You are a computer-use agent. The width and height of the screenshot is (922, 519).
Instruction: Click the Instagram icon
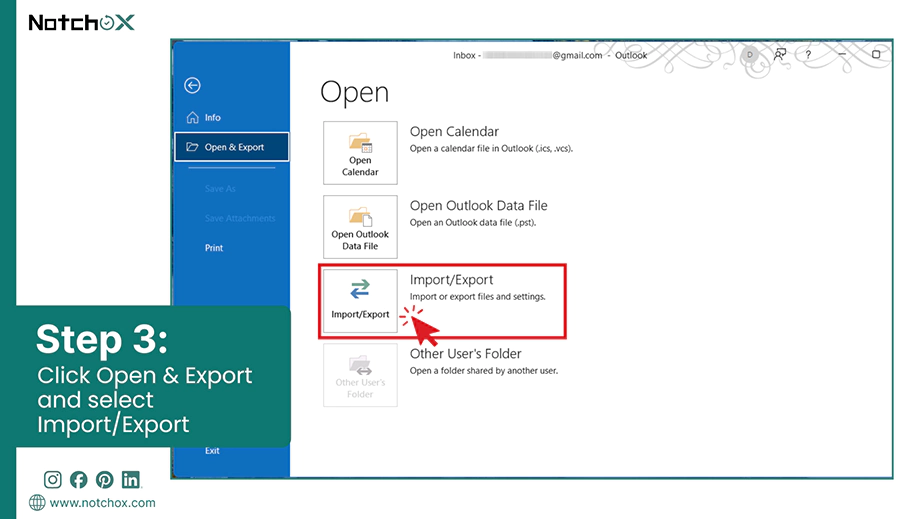click(52, 480)
